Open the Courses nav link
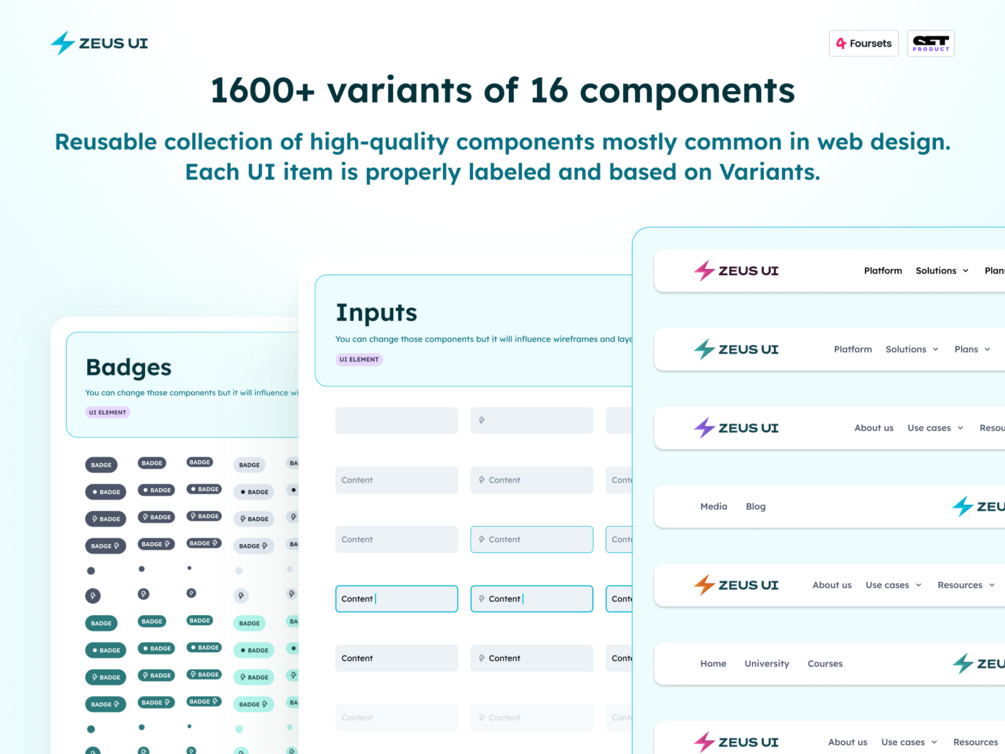The height and width of the screenshot is (754, 1005). coord(825,664)
